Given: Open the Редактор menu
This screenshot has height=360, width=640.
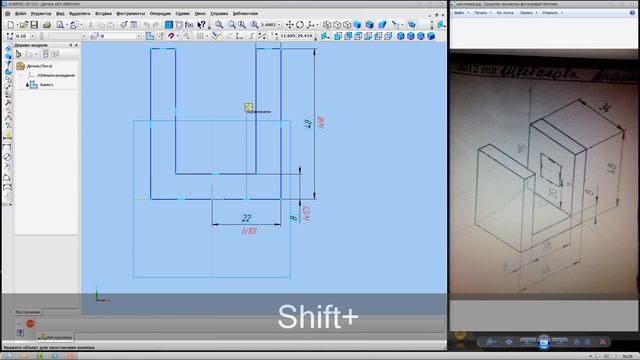Looking at the screenshot, I should 41,13.
